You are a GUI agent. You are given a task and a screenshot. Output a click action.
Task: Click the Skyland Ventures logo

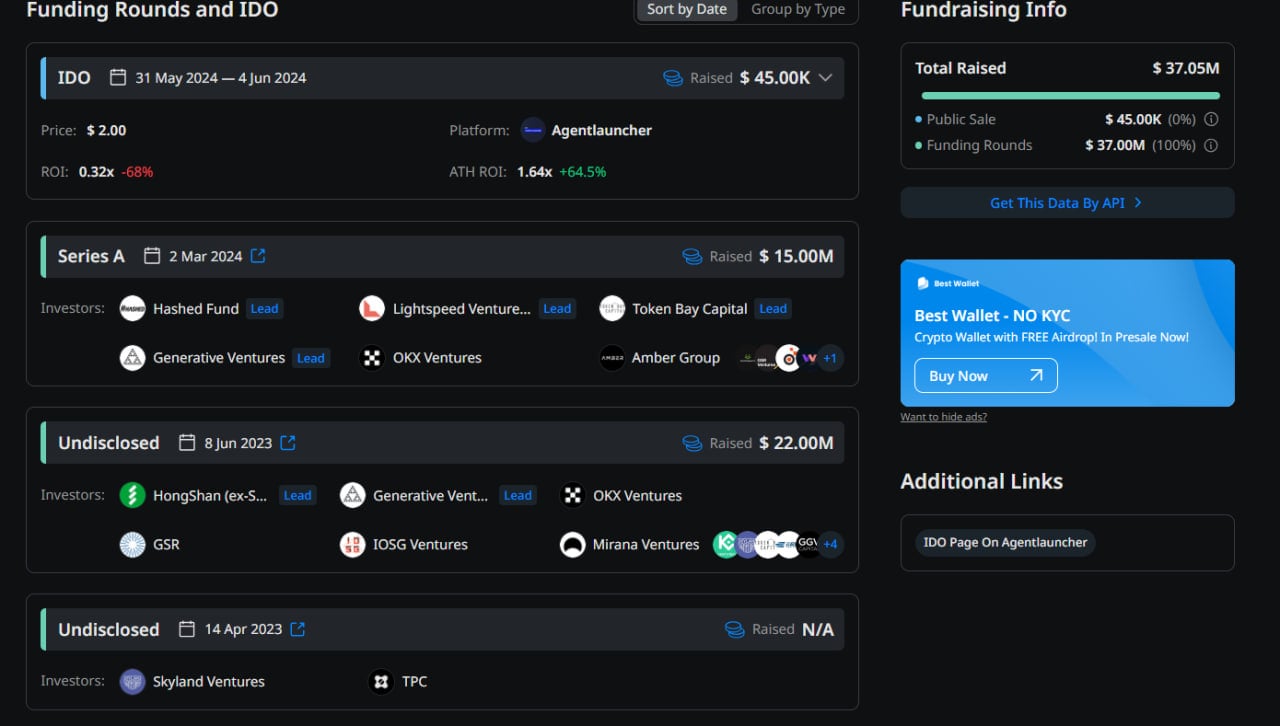point(132,681)
